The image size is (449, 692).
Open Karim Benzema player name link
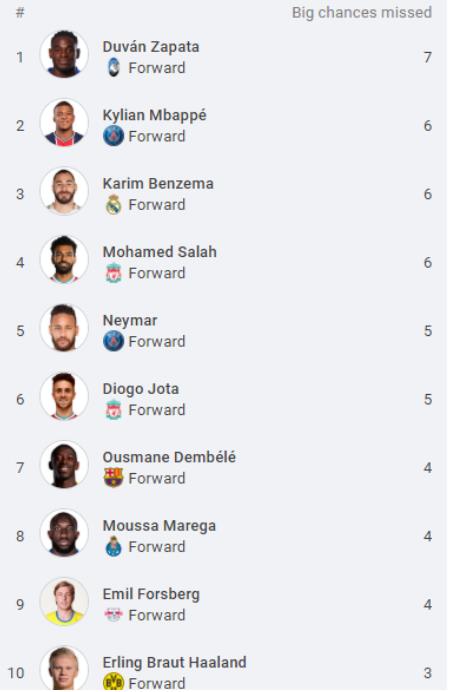click(158, 184)
